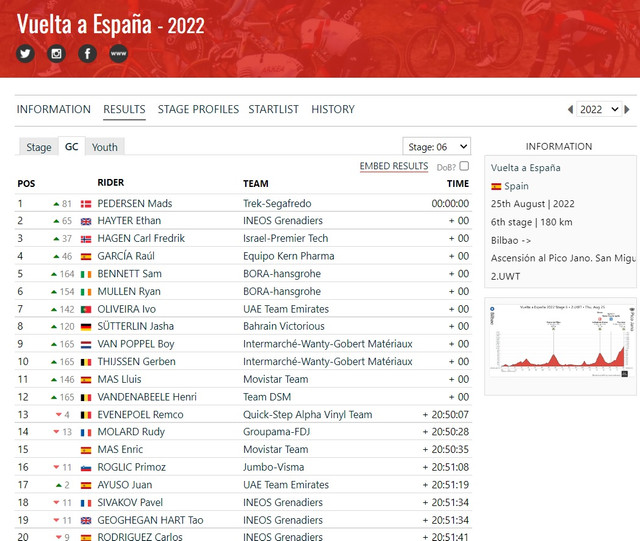
Task: Open rider SIVAKOV Pavel
Action: 130,503
